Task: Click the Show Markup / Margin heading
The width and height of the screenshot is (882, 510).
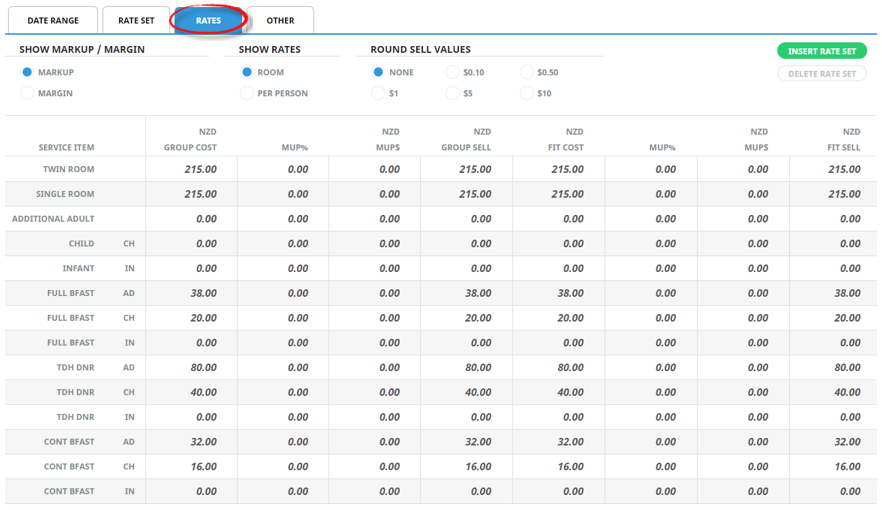Action: tap(82, 49)
